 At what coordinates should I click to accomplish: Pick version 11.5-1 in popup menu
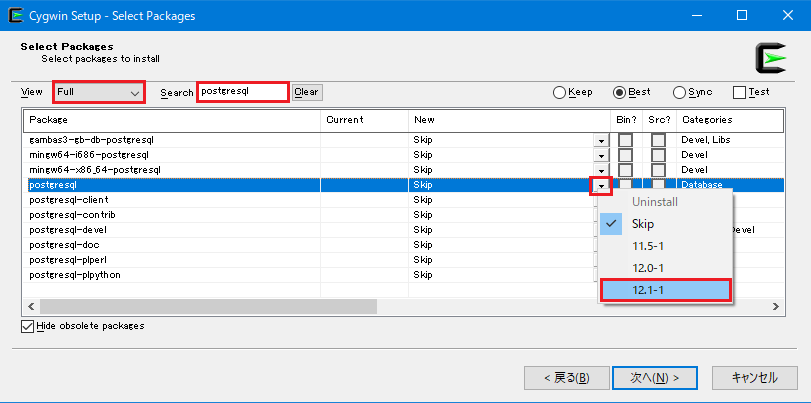pos(648,246)
